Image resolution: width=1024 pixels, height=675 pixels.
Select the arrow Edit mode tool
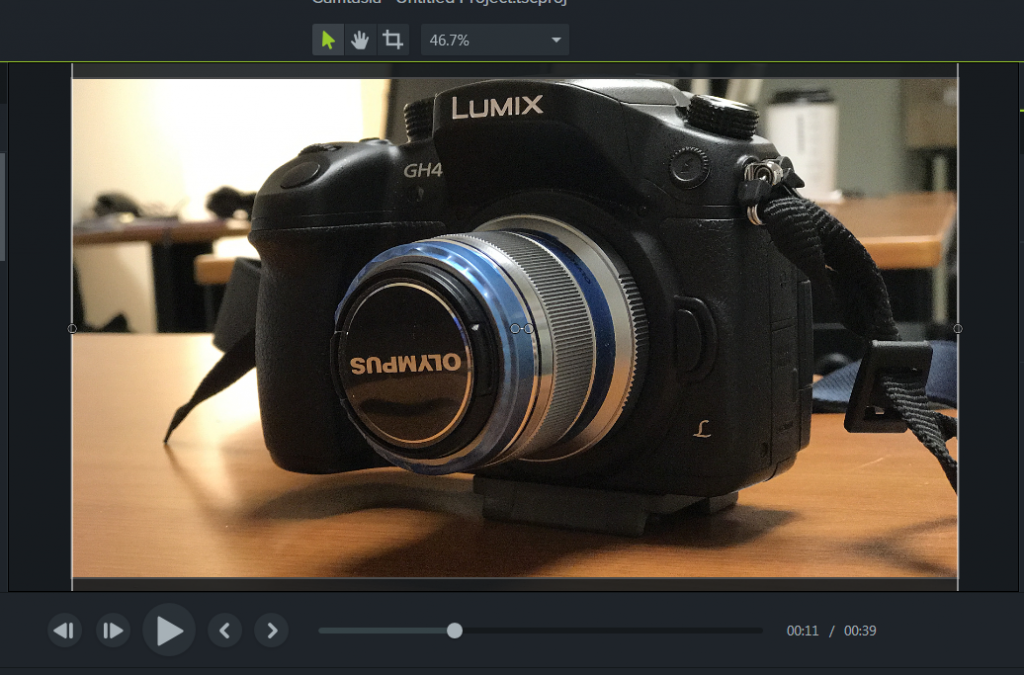point(328,40)
